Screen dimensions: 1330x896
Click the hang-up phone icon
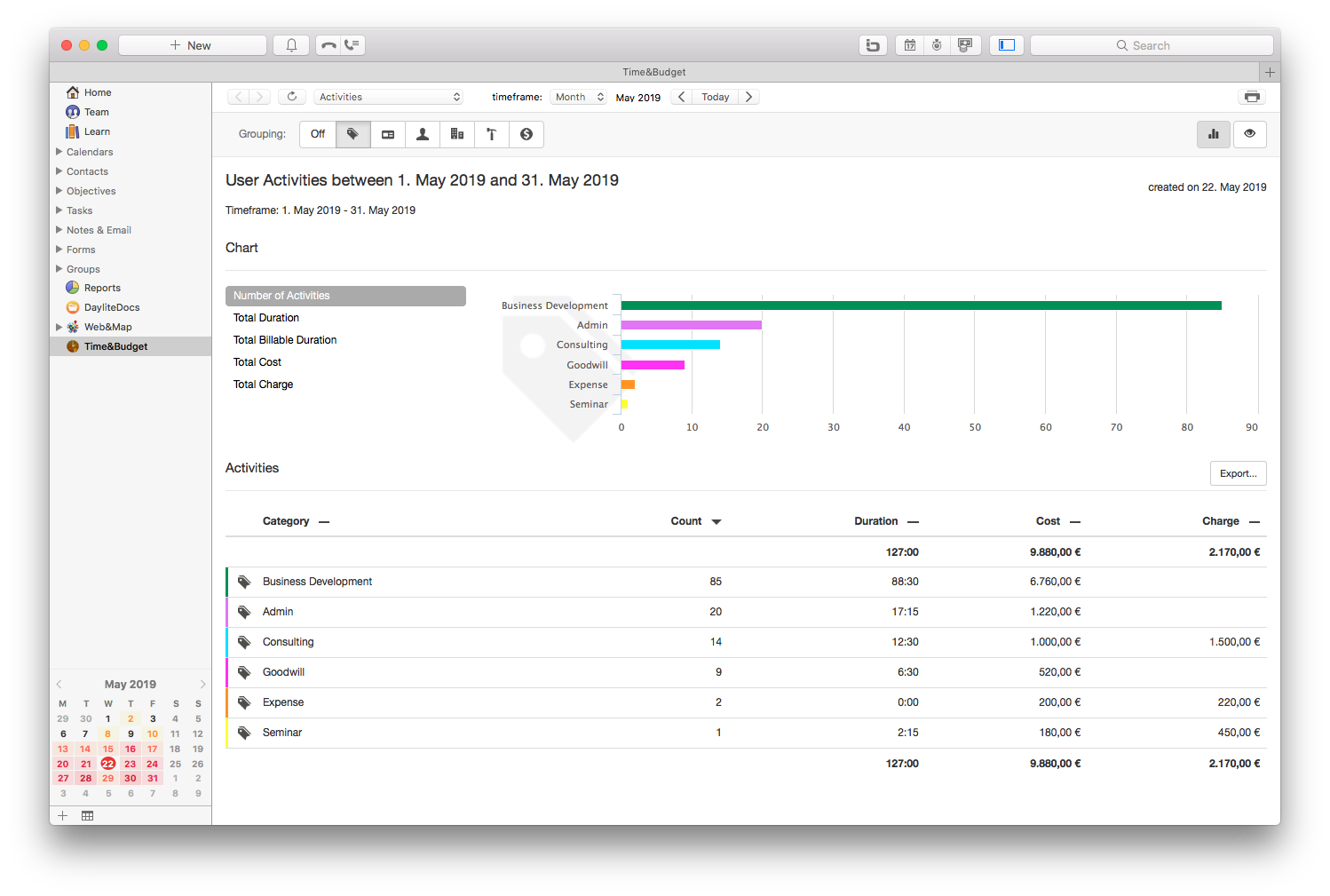329,45
